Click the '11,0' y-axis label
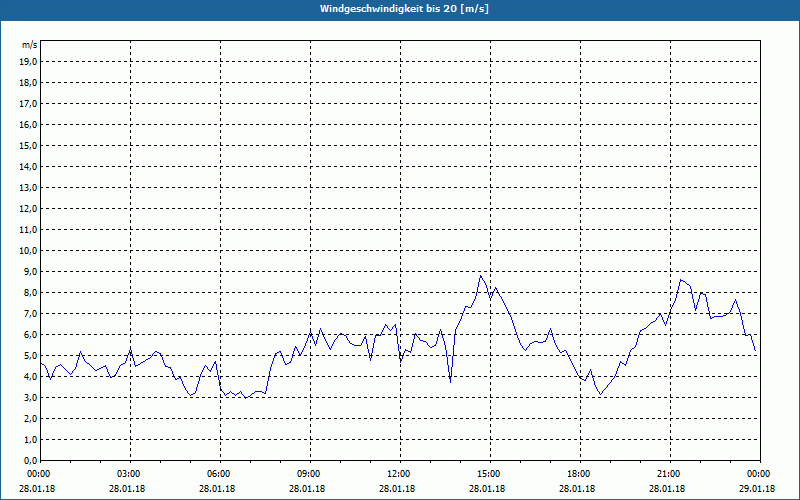This screenshot has height=500, width=800. (28, 230)
